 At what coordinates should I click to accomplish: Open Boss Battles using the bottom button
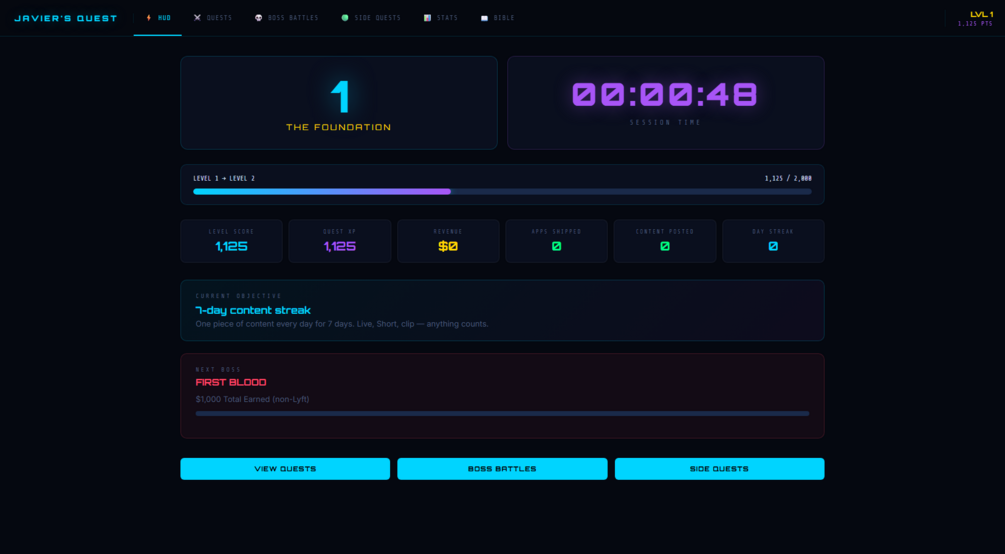click(502, 469)
